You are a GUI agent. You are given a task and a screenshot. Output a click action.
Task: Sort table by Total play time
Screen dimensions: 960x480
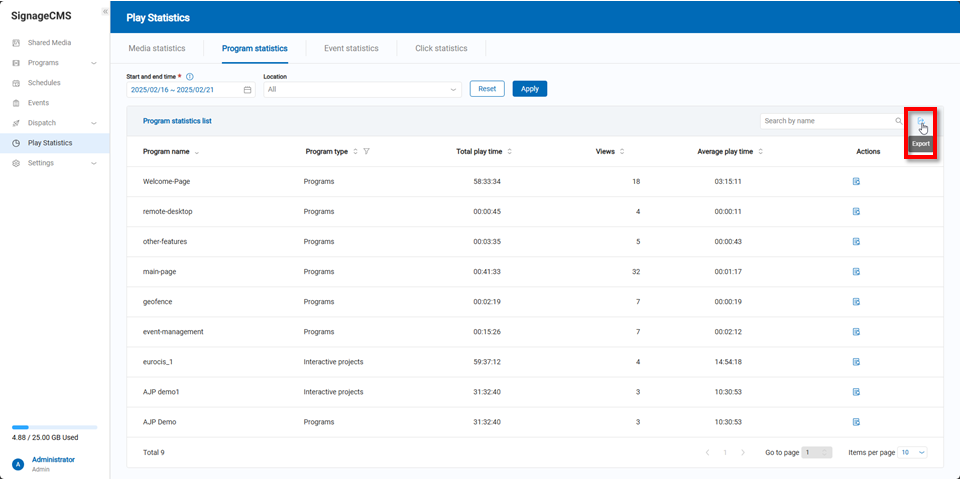pos(510,152)
